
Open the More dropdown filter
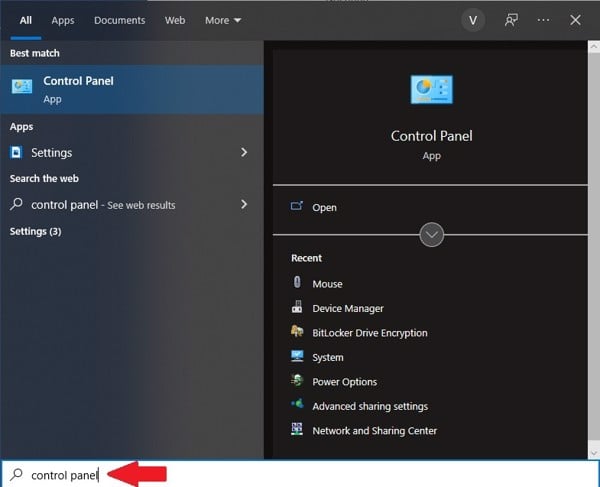click(x=223, y=20)
